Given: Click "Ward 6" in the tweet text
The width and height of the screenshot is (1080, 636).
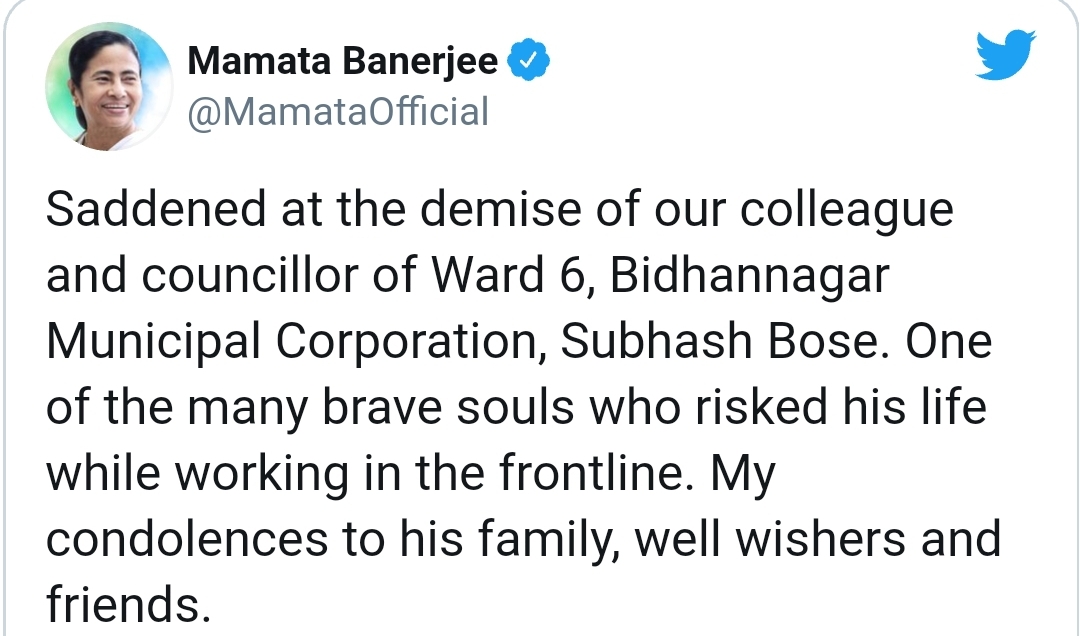Looking at the screenshot, I should point(511,275).
